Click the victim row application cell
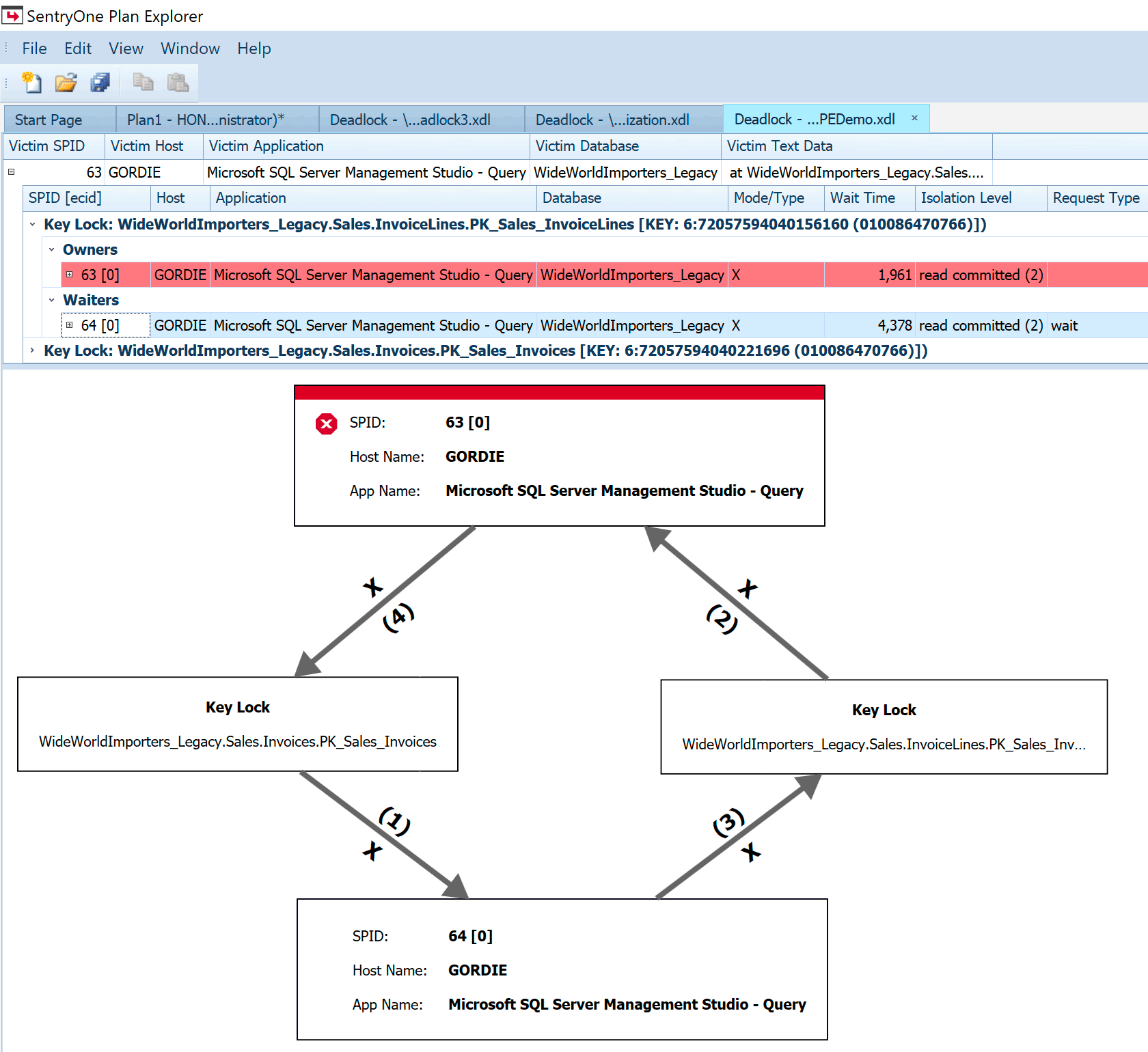 [366, 172]
